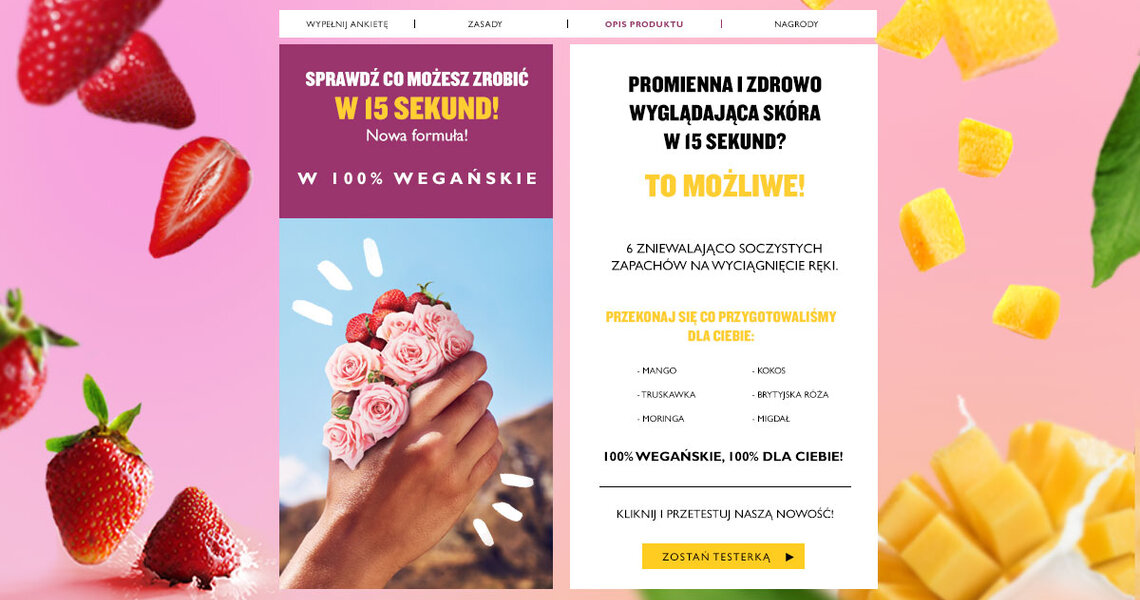Click the hand holding roses image
The height and width of the screenshot is (600, 1140).
tap(416, 403)
